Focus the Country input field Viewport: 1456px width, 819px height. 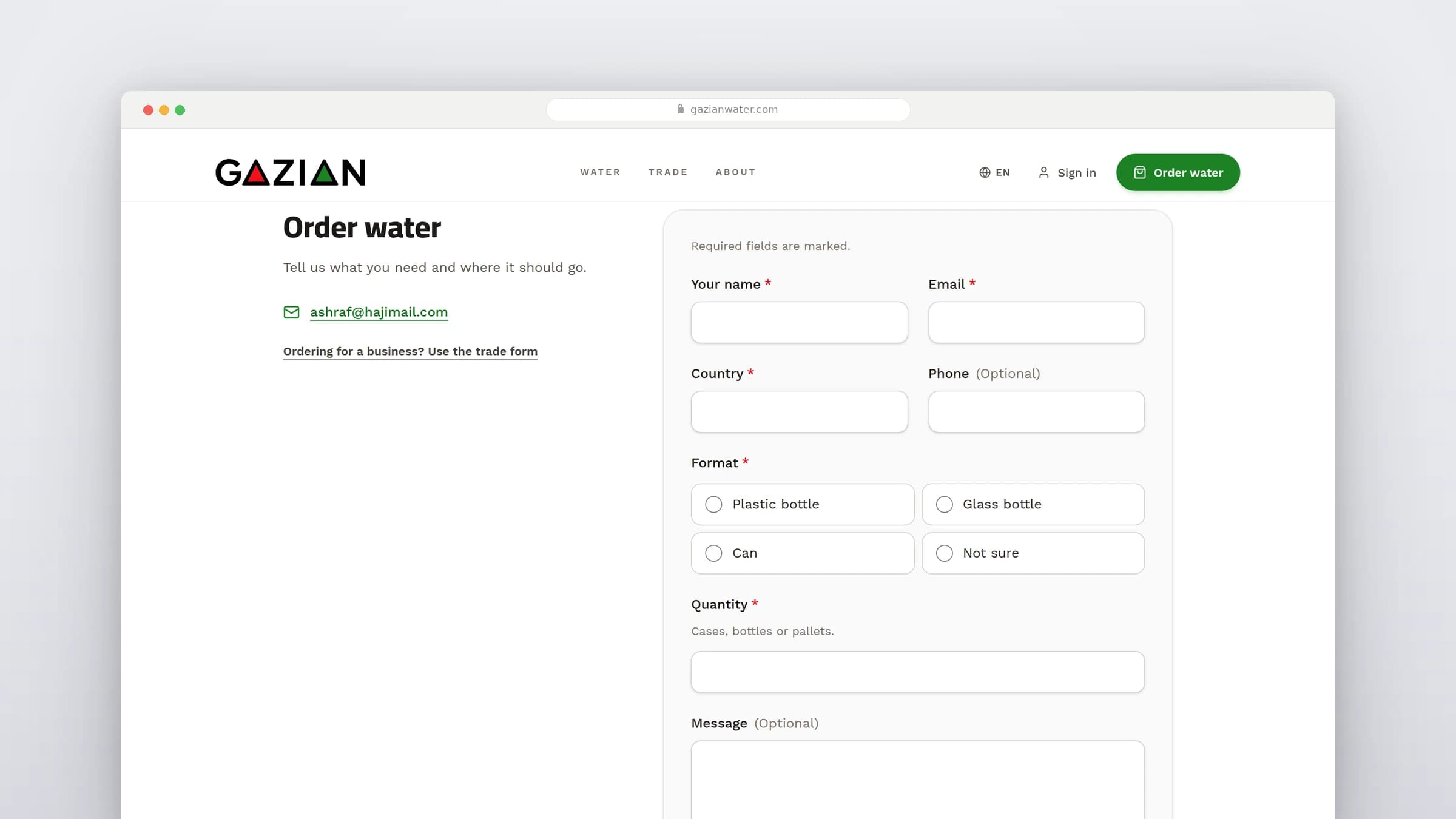coord(800,412)
